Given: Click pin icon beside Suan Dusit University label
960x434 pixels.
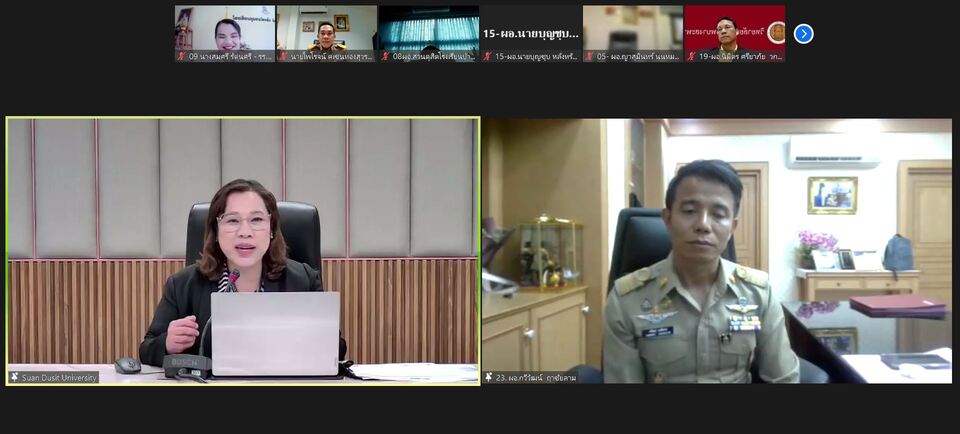Looking at the screenshot, I should (15, 377).
